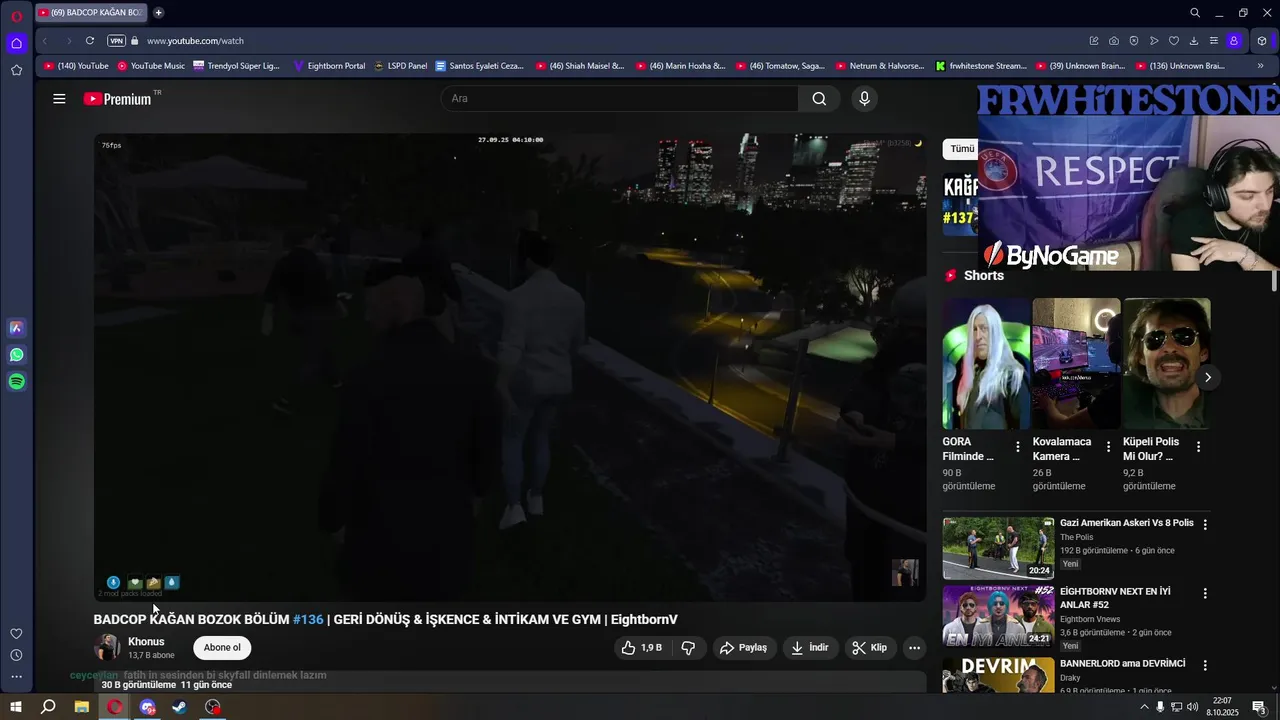Screen dimensions: 1280x720
Task: Open the Windows notification center
Action: (x=1259, y=707)
